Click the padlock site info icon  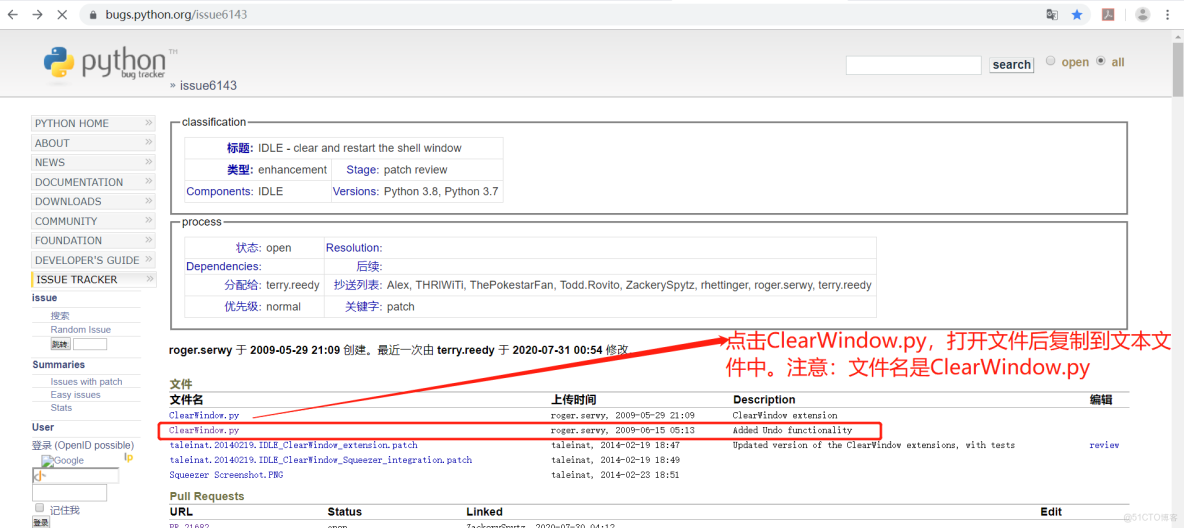pyautogui.click(x=93, y=14)
